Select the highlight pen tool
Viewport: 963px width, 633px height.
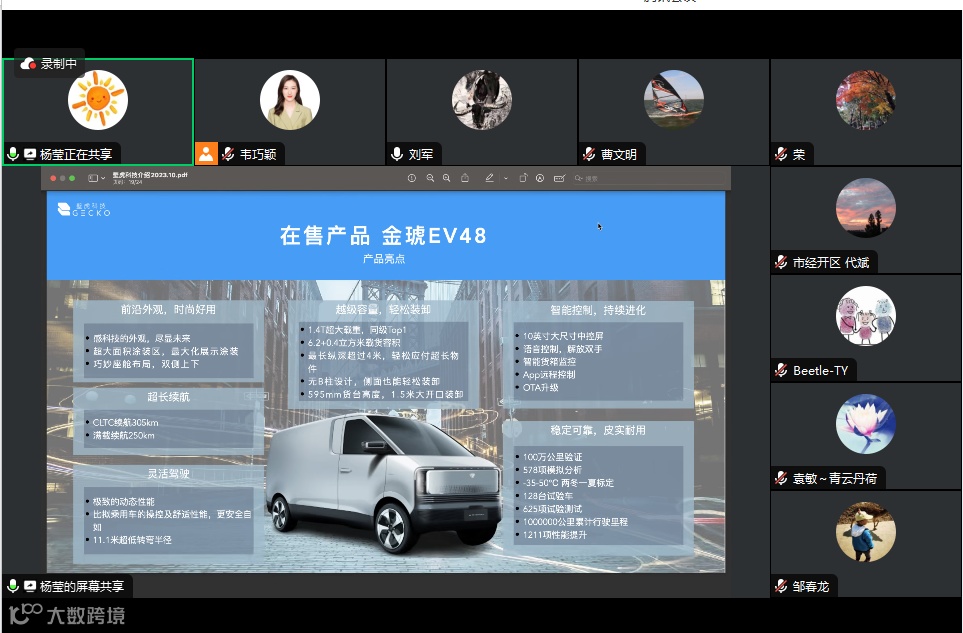[489, 178]
